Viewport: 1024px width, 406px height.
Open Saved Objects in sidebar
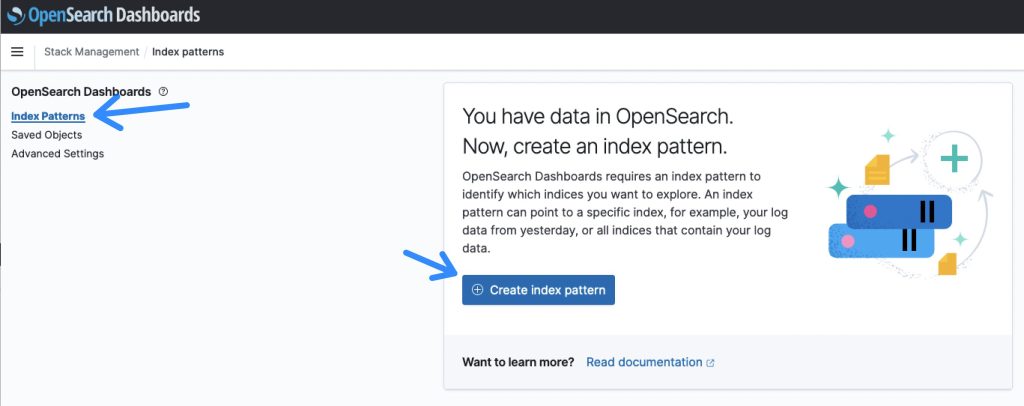[x=47, y=135]
